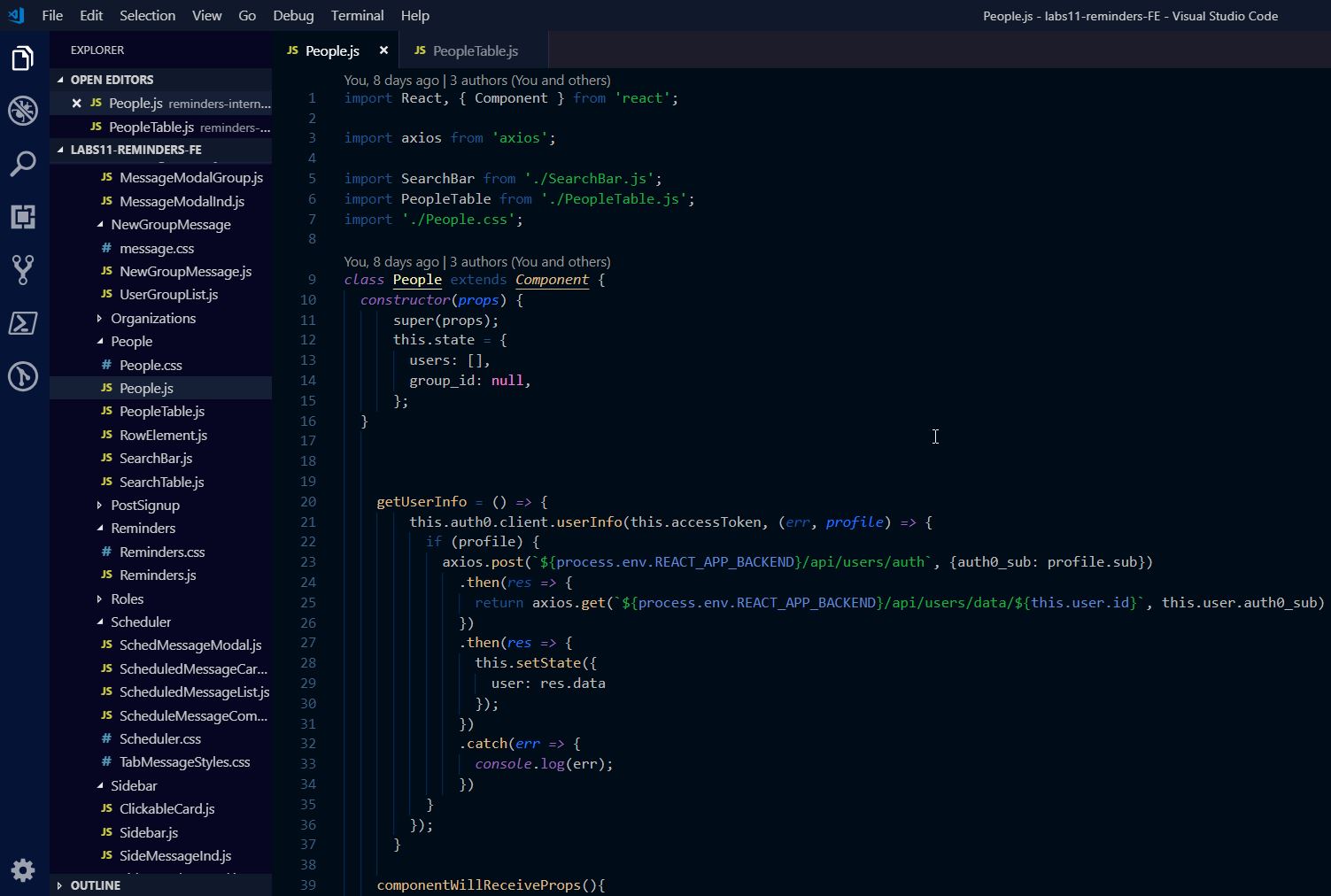
Task: Open the Source Control view icon
Action: (23, 270)
